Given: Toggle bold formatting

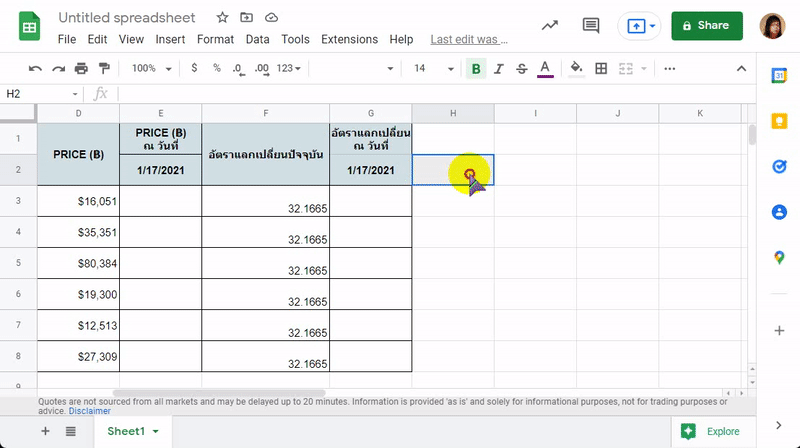Looking at the screenshot, I should pos(476,68).
